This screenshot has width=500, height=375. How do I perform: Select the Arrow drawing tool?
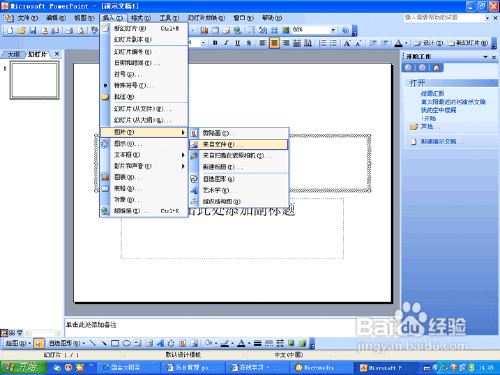[104, 343]
